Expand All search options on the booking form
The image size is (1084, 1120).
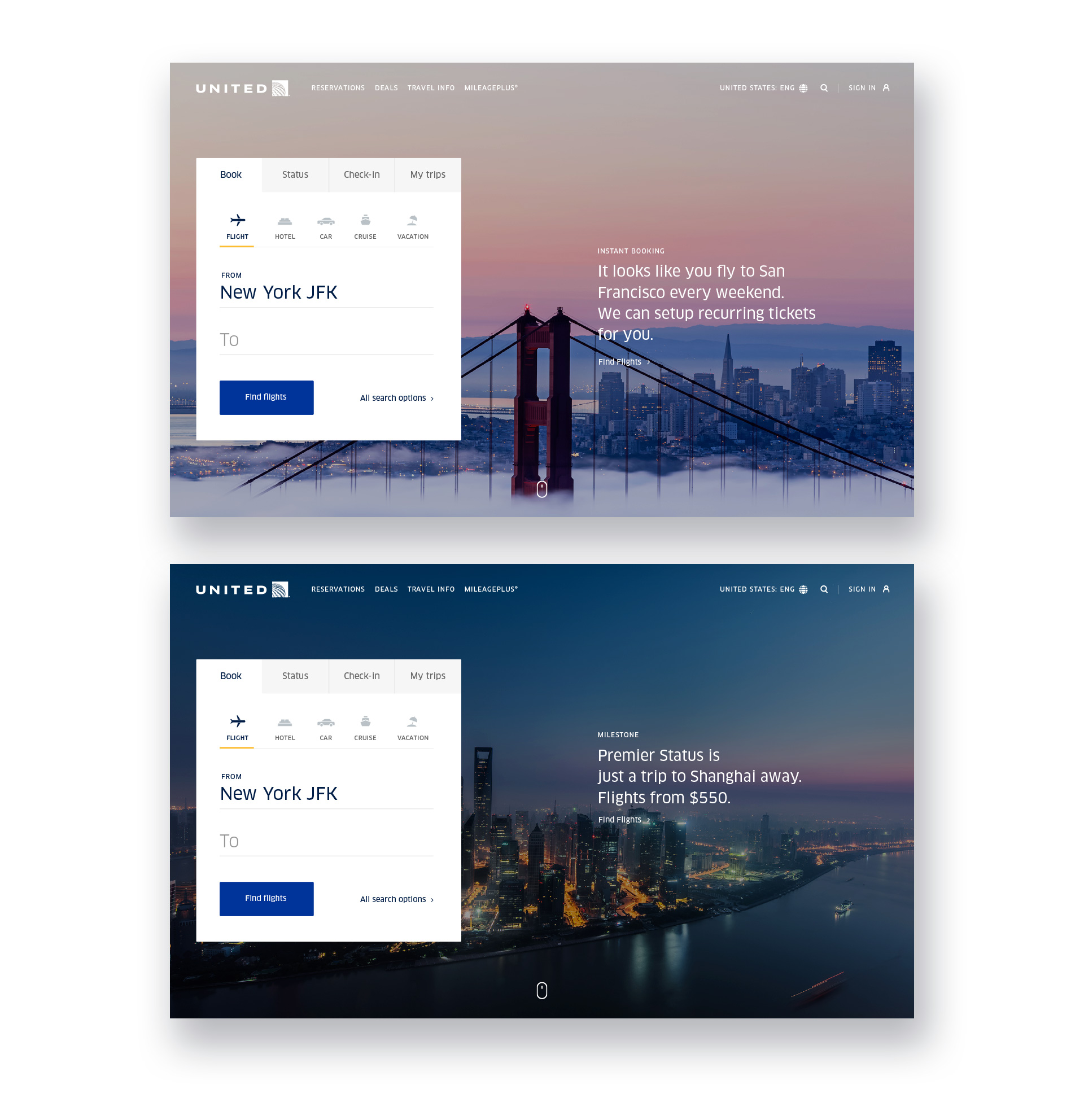(396, 398)
